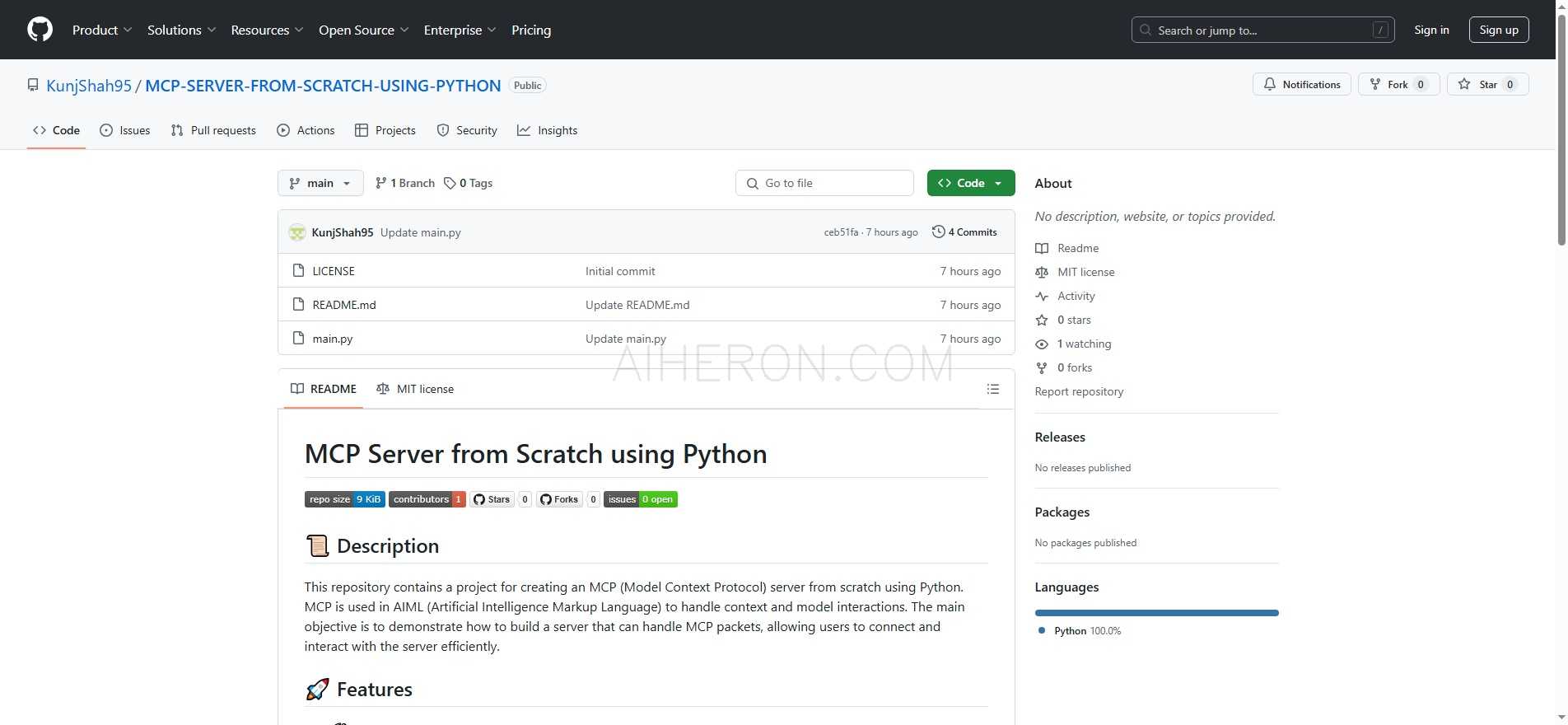The height and width of the screenshot is (725, 1568).
Task: Open the main branch selector dropdown
Action: (x=320, y=183)
